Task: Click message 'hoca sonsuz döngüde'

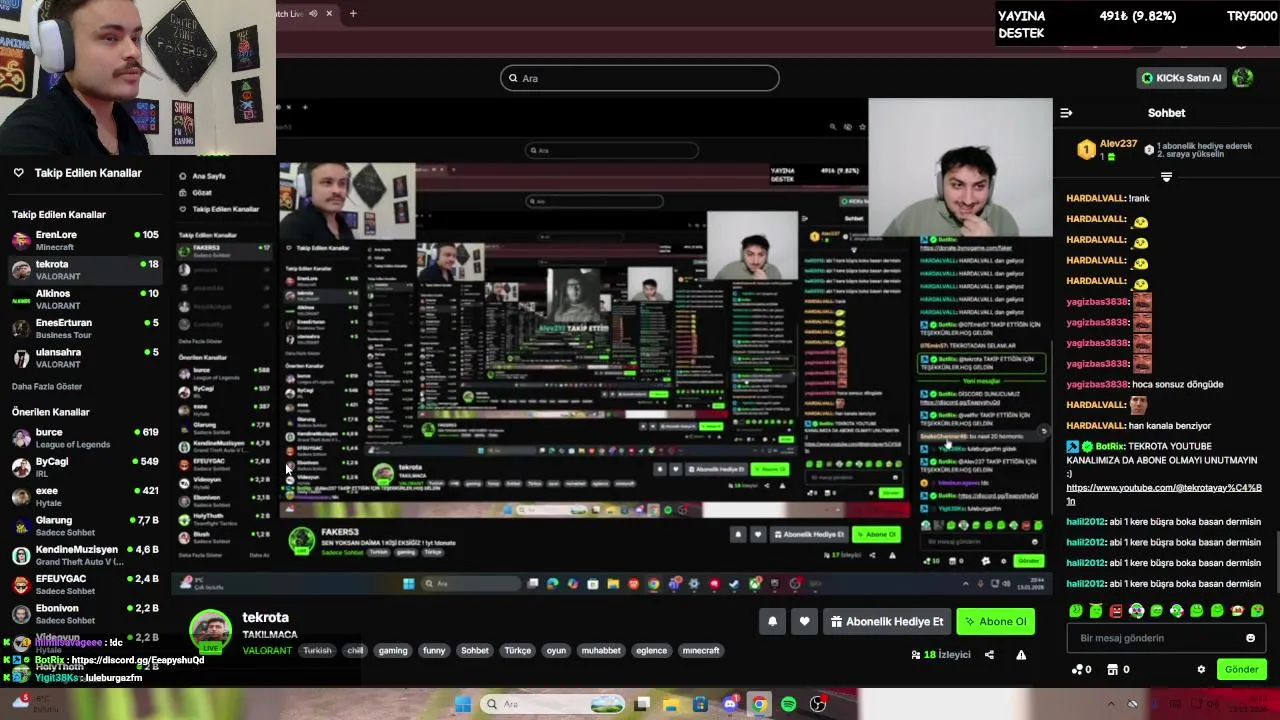Action: coord(1177,384)
